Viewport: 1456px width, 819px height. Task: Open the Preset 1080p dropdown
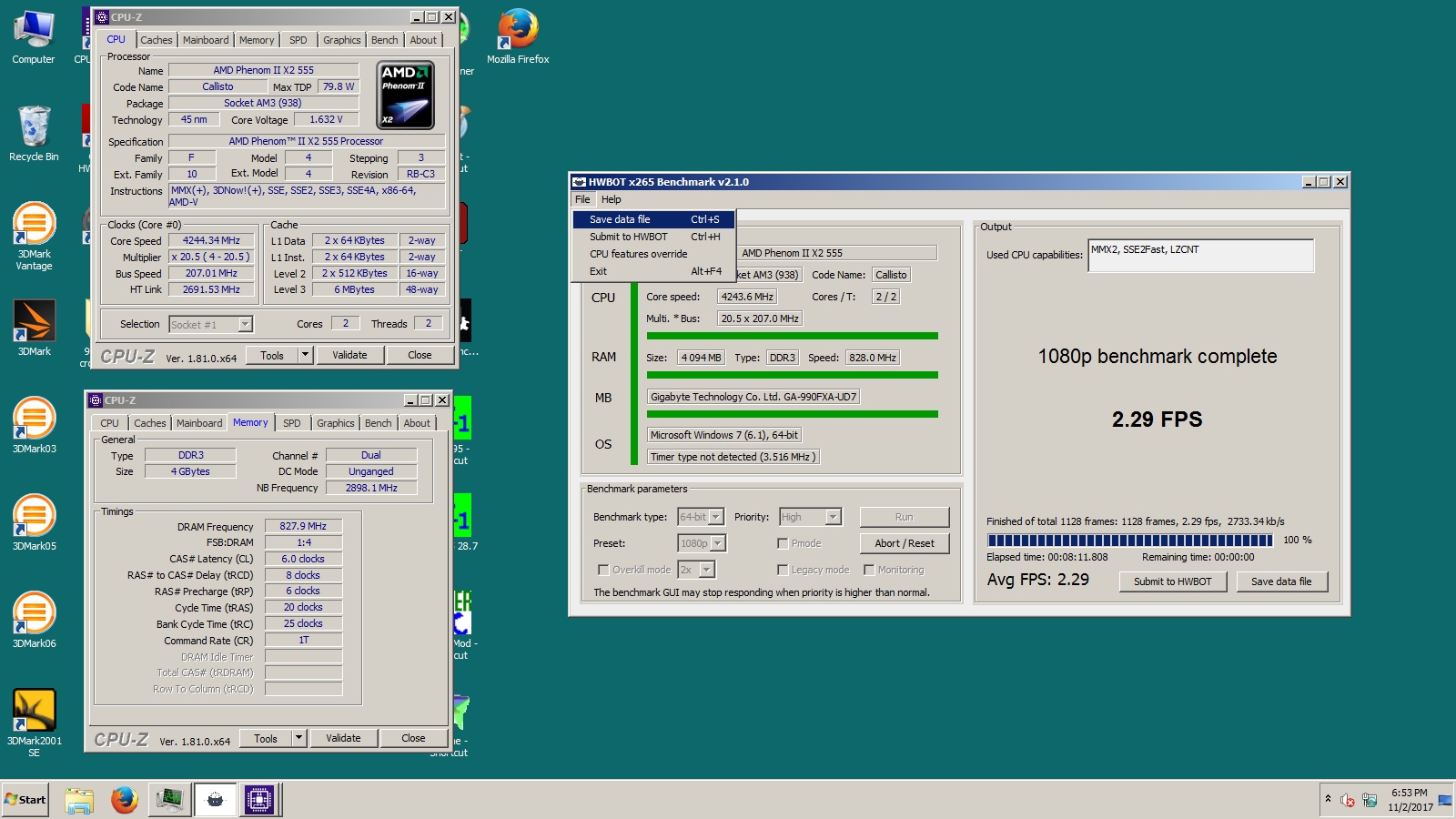(x=718, y=543)
